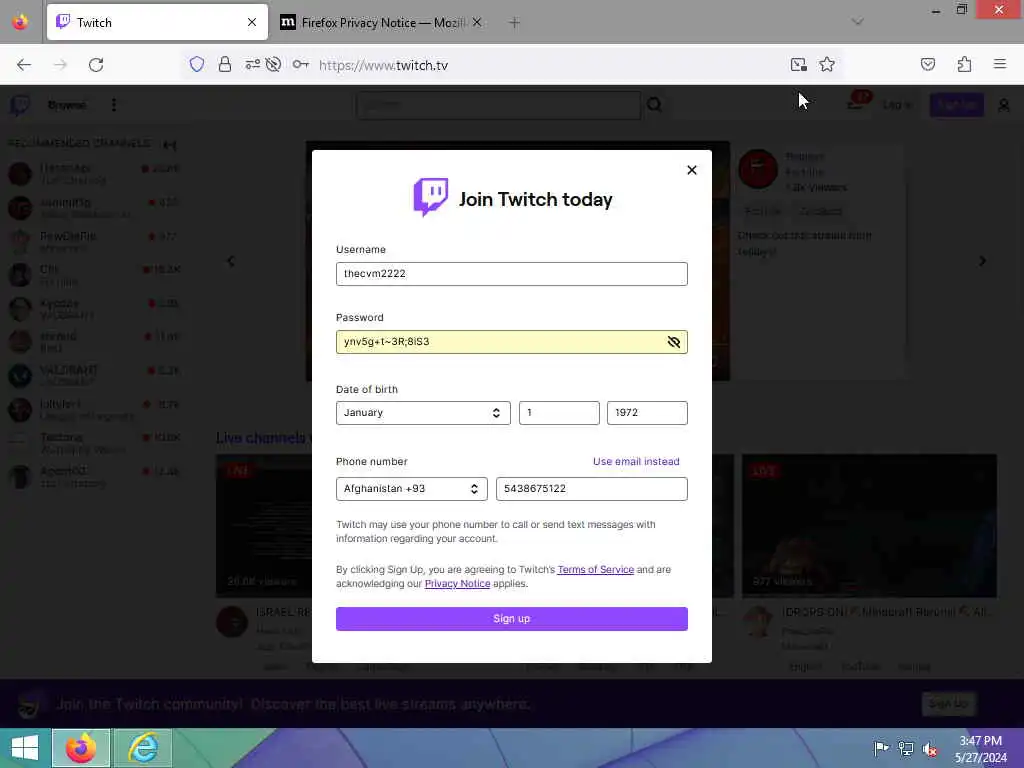This screenshot has width=1024, height=768.
Task: Save to Pocket icon in toolbar
Action: click(927, 65)
